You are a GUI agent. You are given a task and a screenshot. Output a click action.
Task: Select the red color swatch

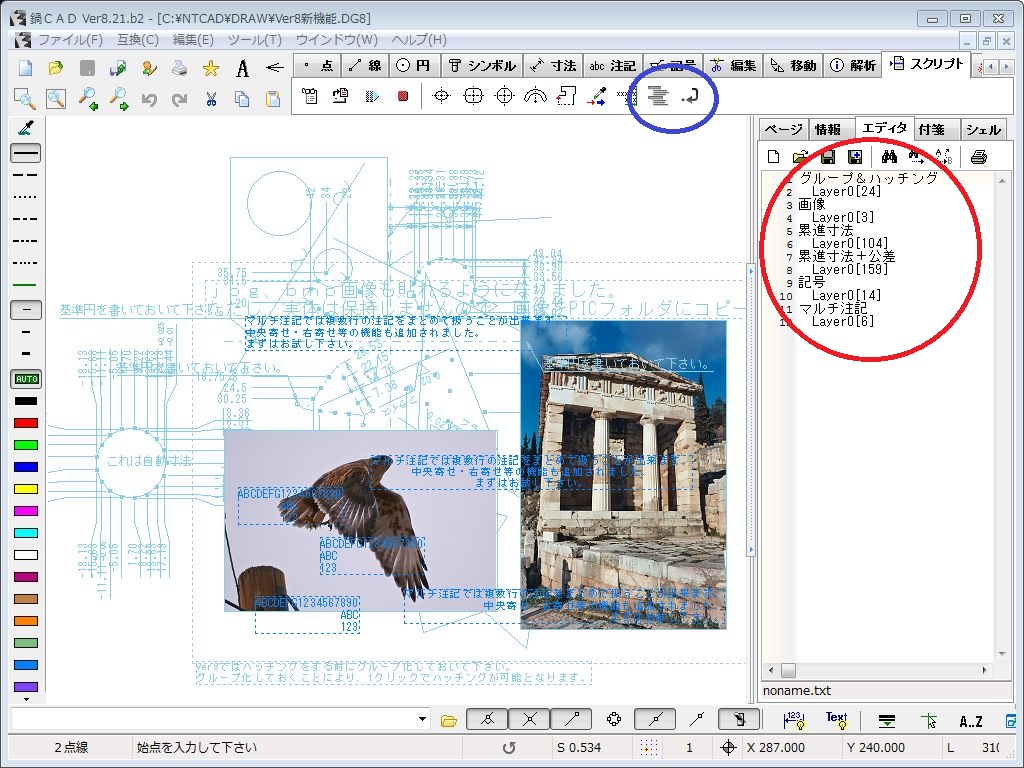26,423
